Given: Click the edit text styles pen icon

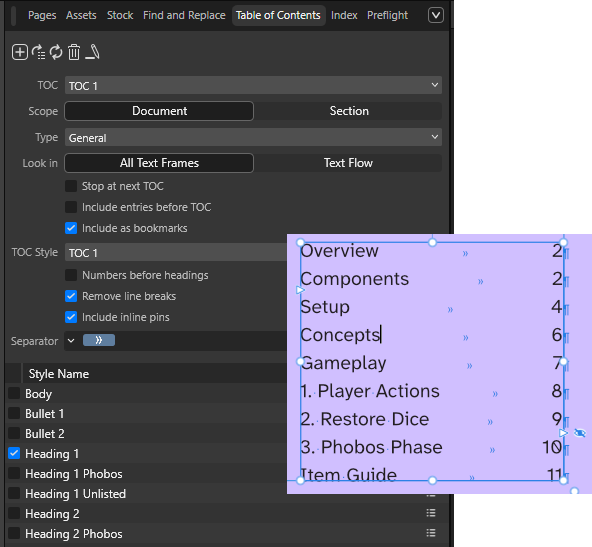Looking at the screenshot, I should 92,52.
